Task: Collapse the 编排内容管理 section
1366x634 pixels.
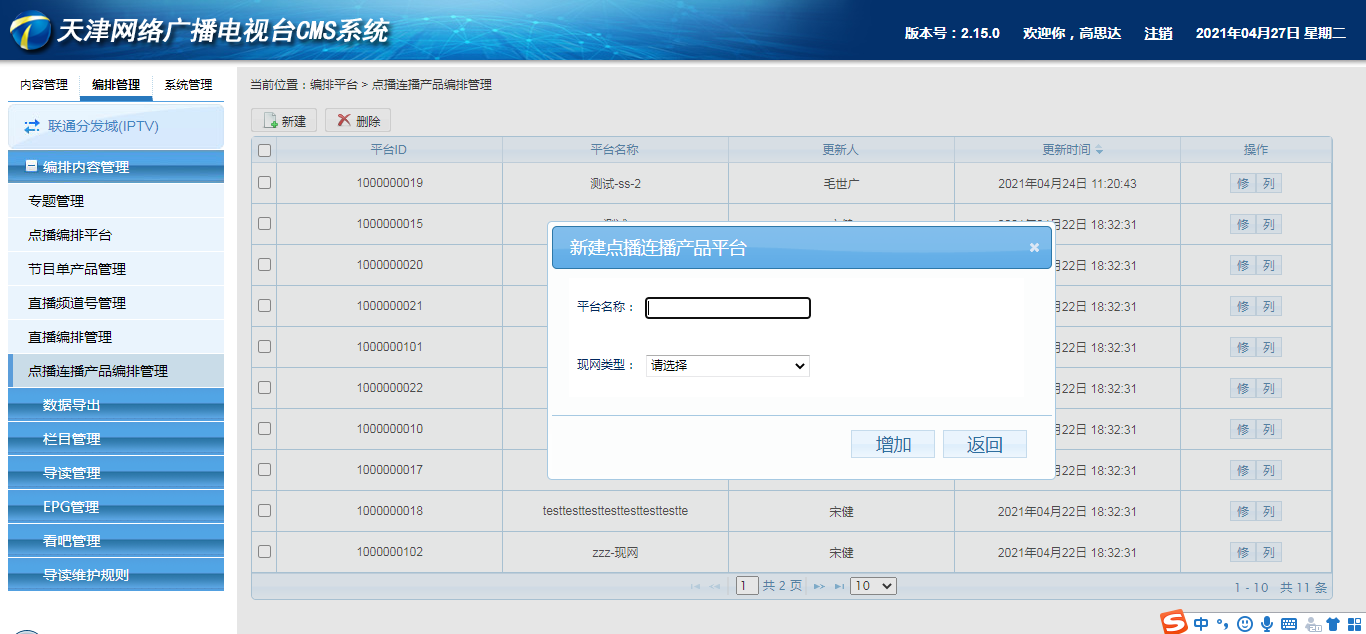Action: [116, 167]
